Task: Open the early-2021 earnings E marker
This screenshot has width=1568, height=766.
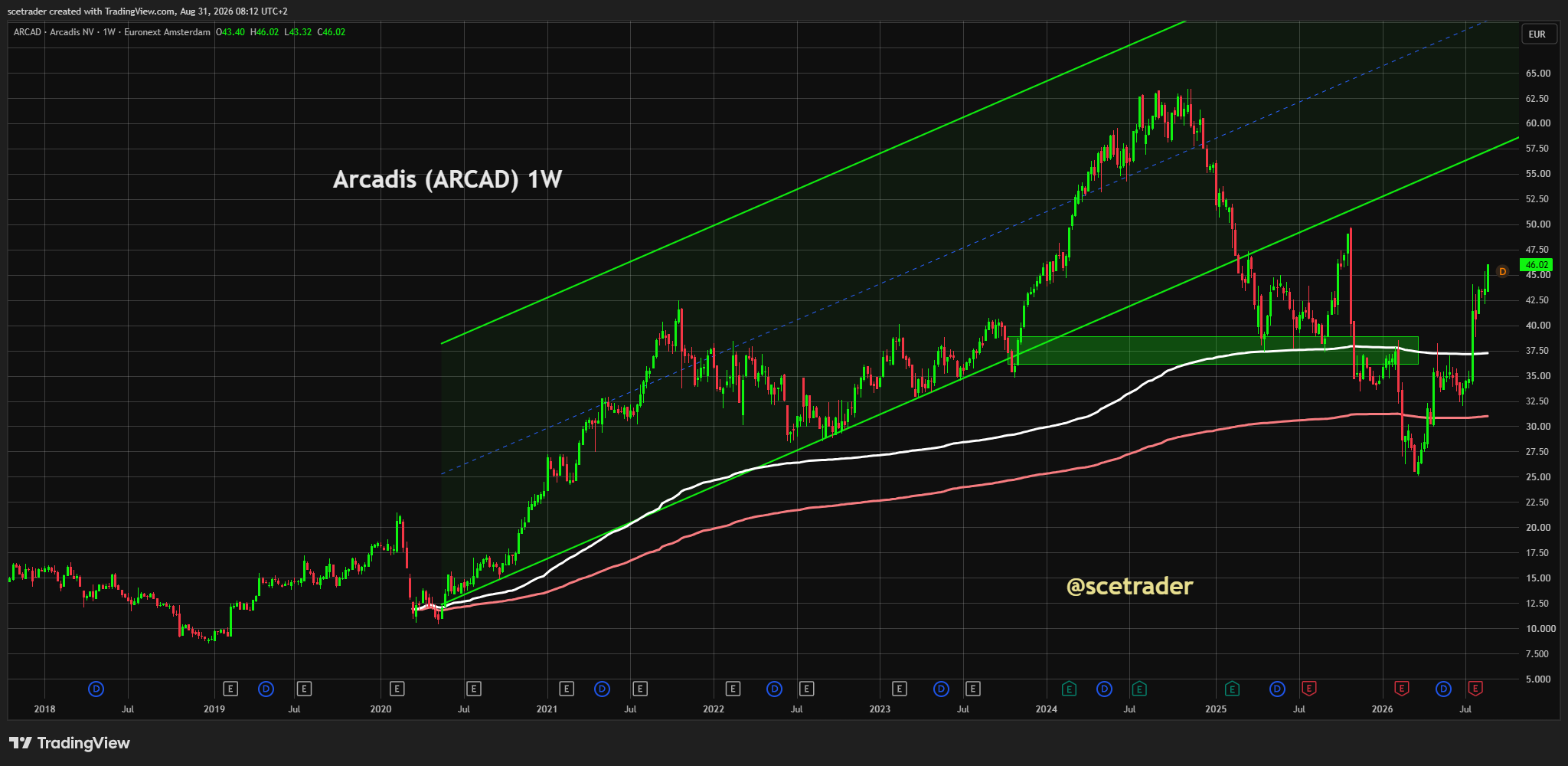Action: [567, 689]
